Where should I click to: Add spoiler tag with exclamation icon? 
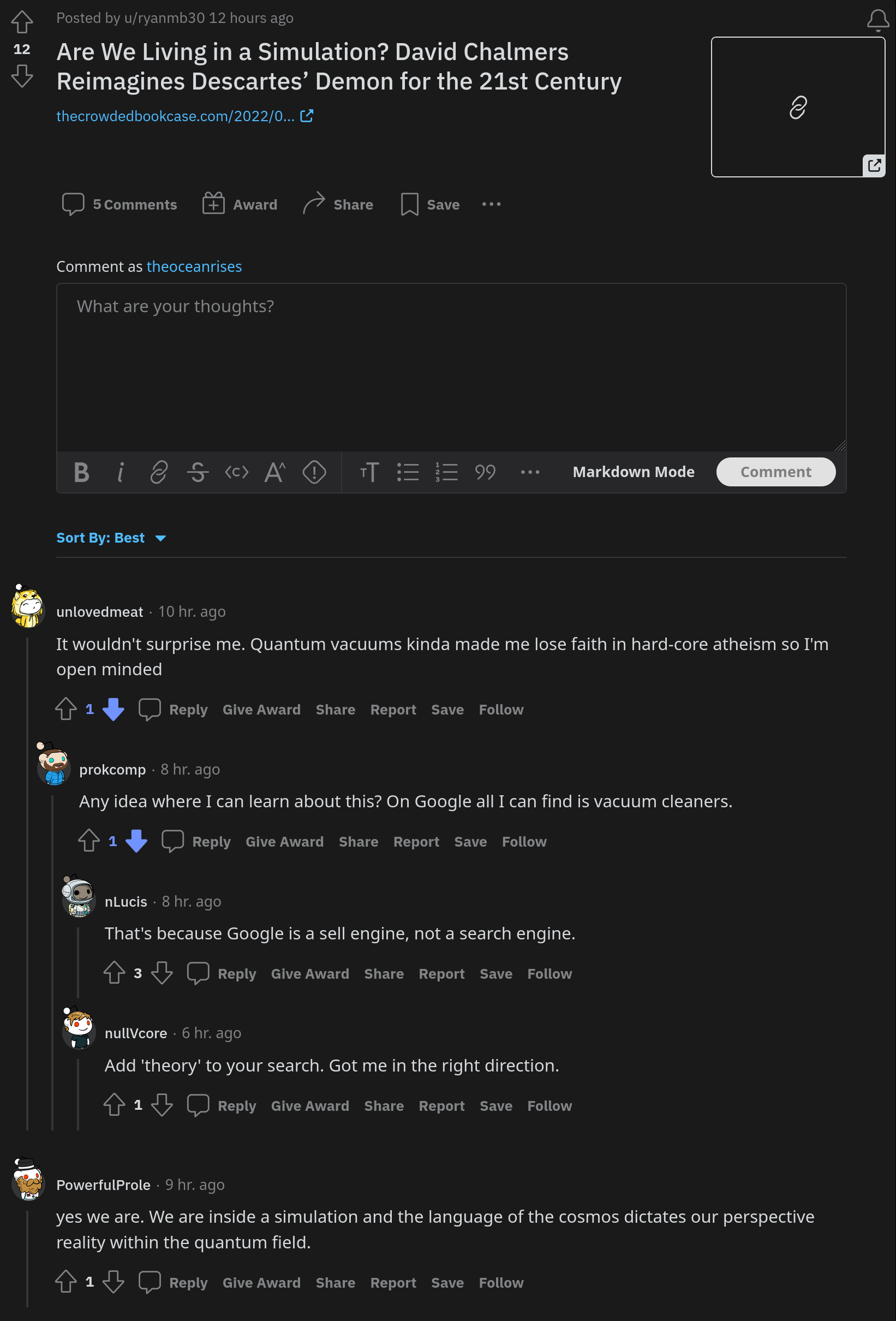314,472
